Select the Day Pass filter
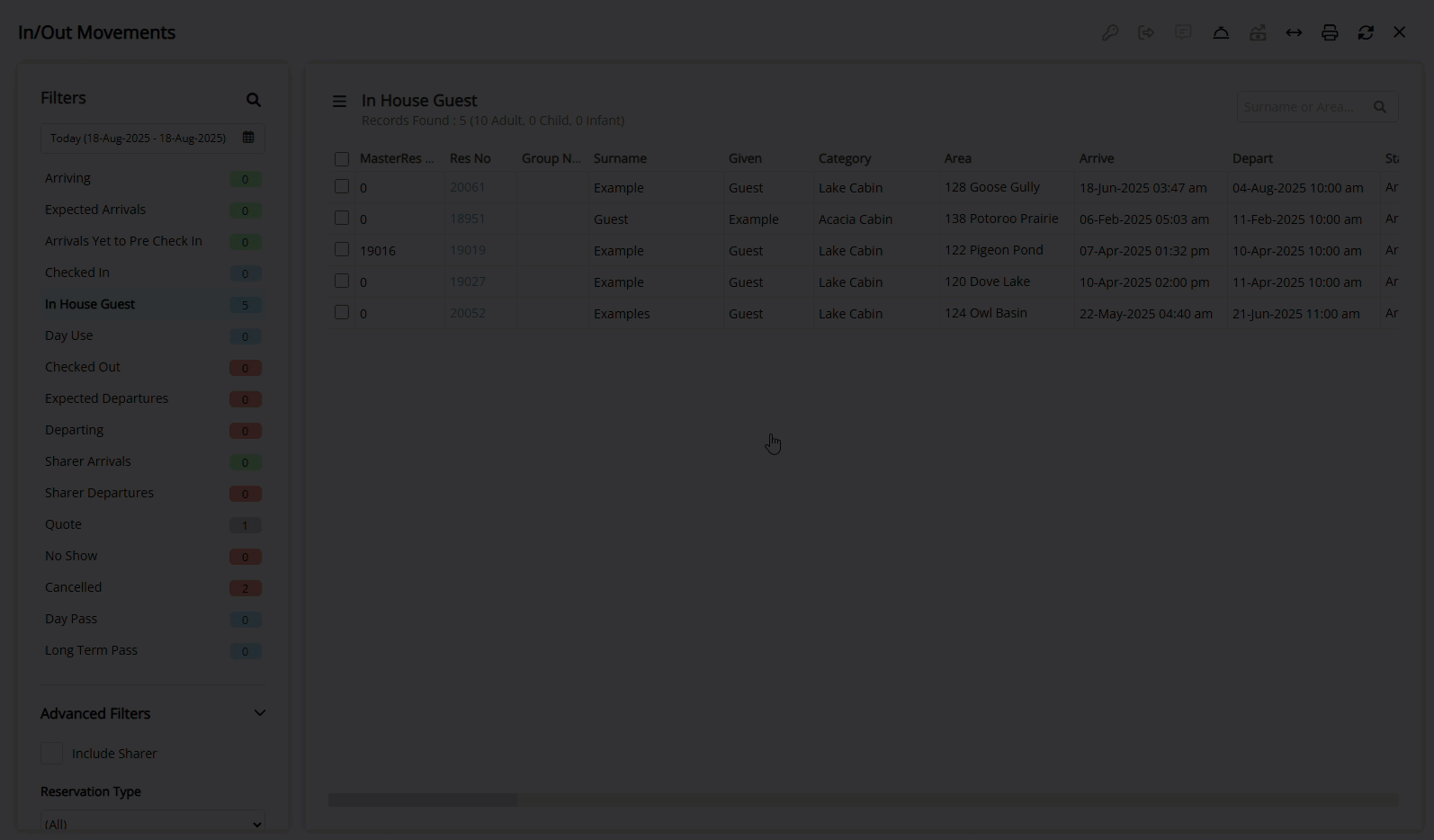The height and width of the screenshot is (840, 1434). (x=153, y=619)
